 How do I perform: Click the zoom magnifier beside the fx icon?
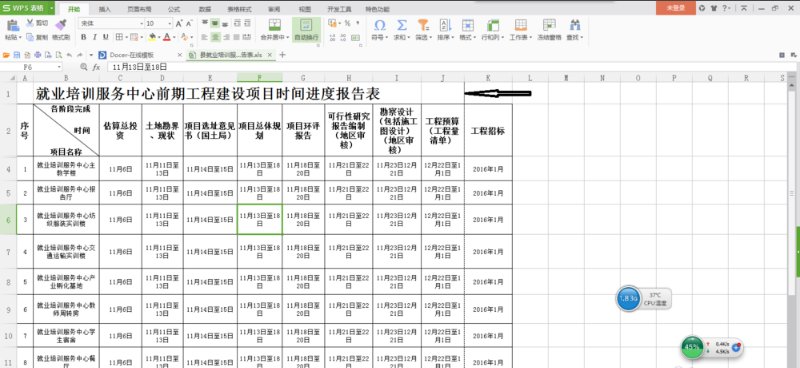[x=84, y=67]
